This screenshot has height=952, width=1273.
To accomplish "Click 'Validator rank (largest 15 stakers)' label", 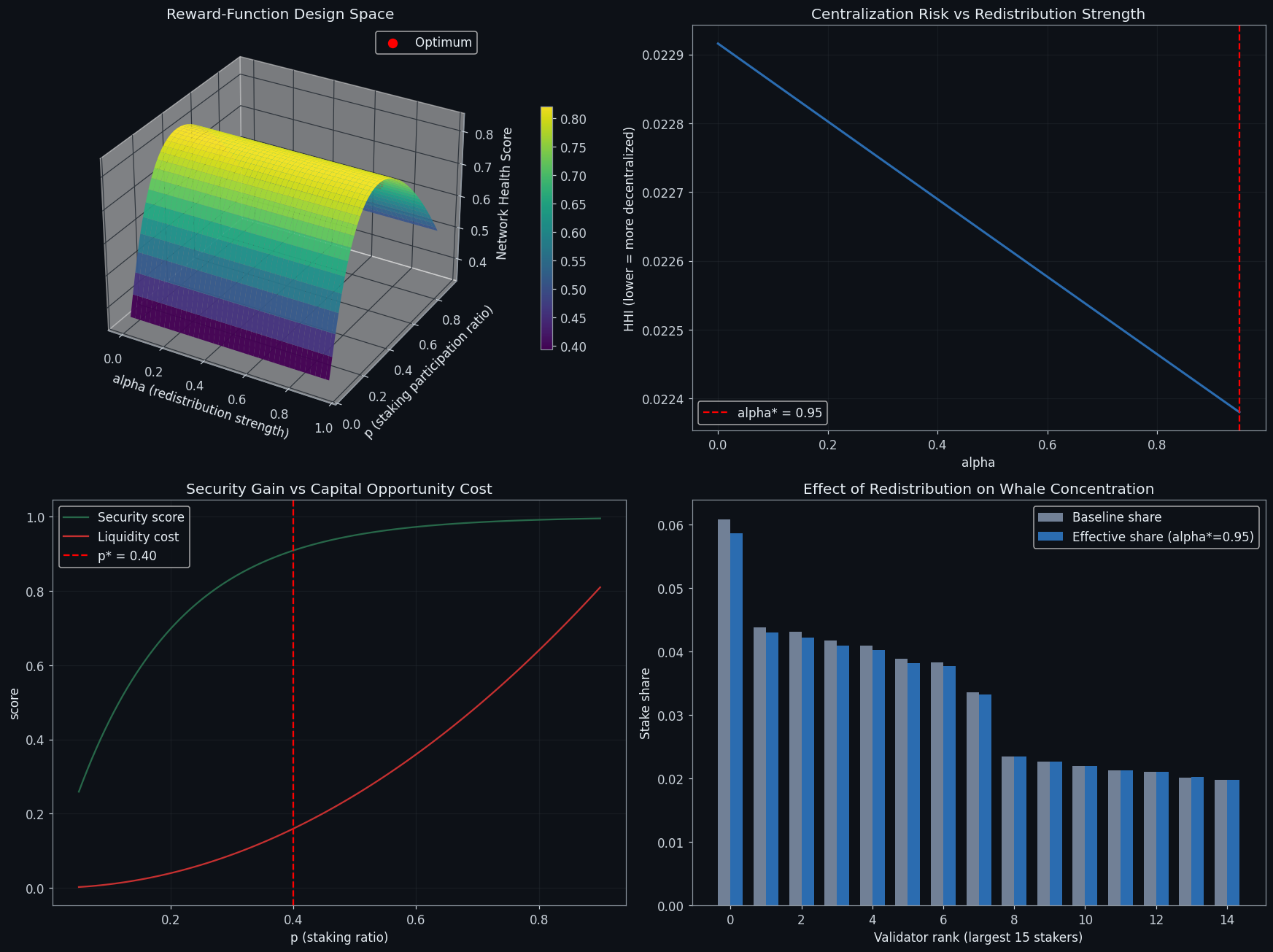I will [x=978, y=937].
